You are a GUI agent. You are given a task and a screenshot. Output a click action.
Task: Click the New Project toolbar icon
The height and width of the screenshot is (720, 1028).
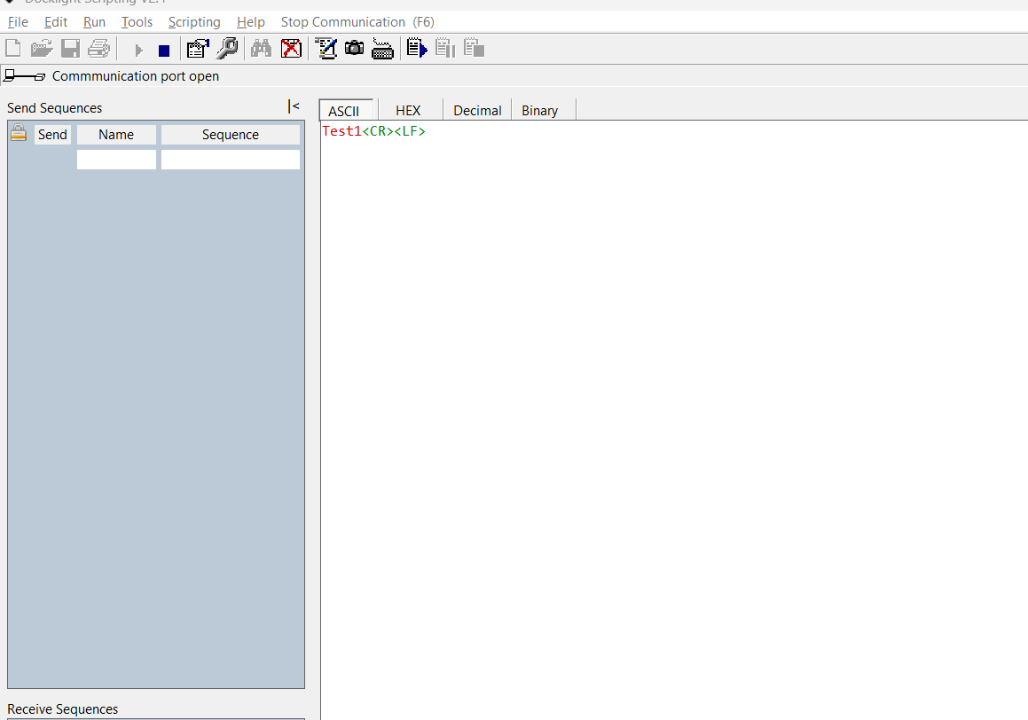[x=13, y=49]
